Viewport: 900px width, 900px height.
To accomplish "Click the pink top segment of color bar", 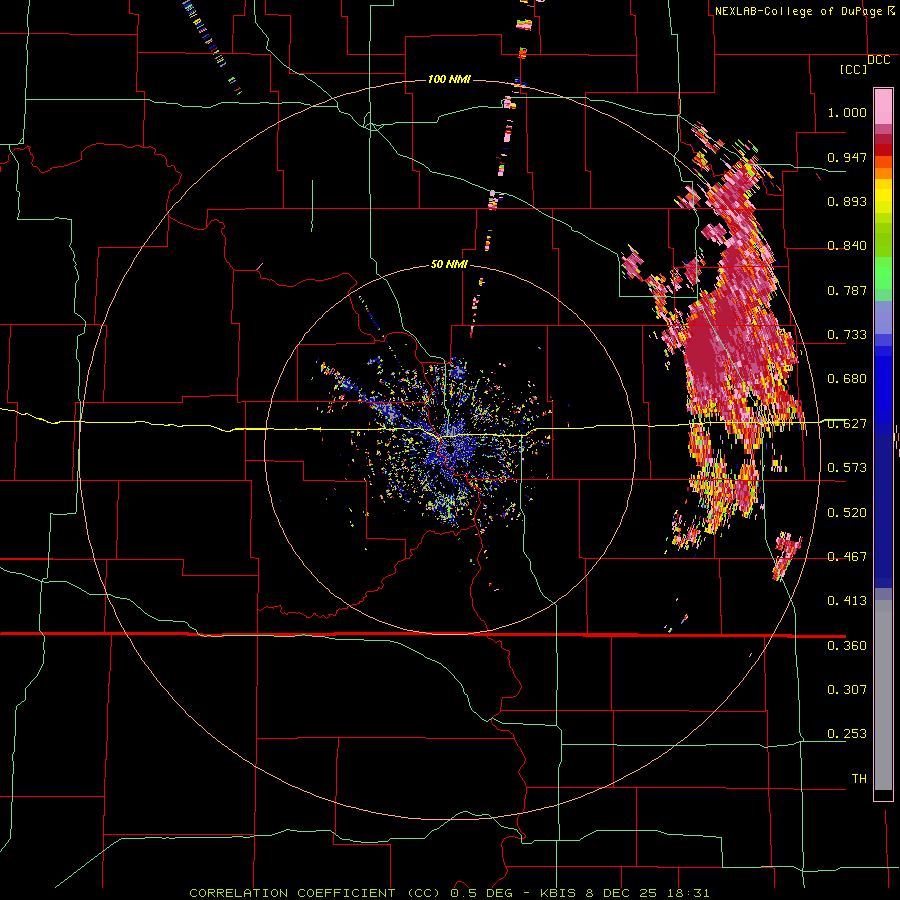I will [x=883, y=107].
